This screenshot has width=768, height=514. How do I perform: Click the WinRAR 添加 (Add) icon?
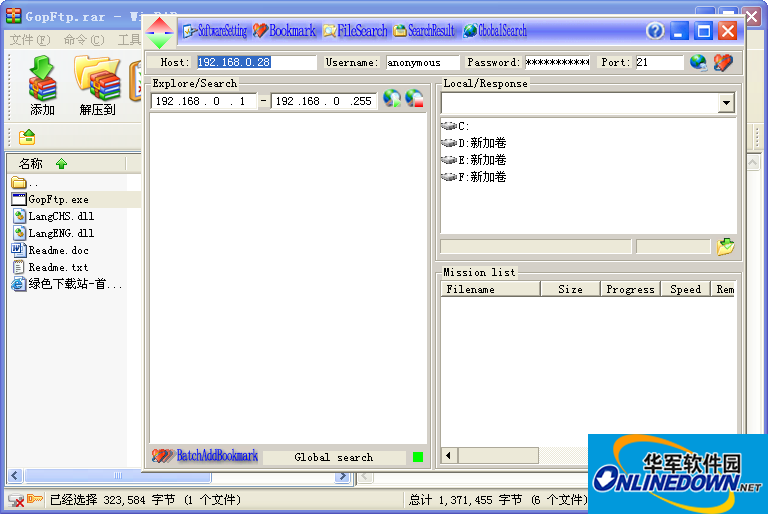[42, 85]
